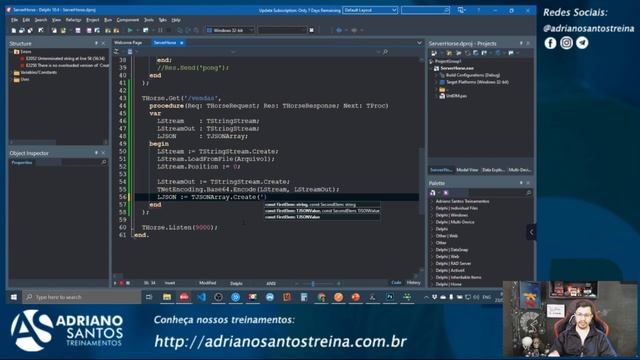Click the Update Subscription notice
The height and width of the screenshot is (360, 640).
(299, 10)
